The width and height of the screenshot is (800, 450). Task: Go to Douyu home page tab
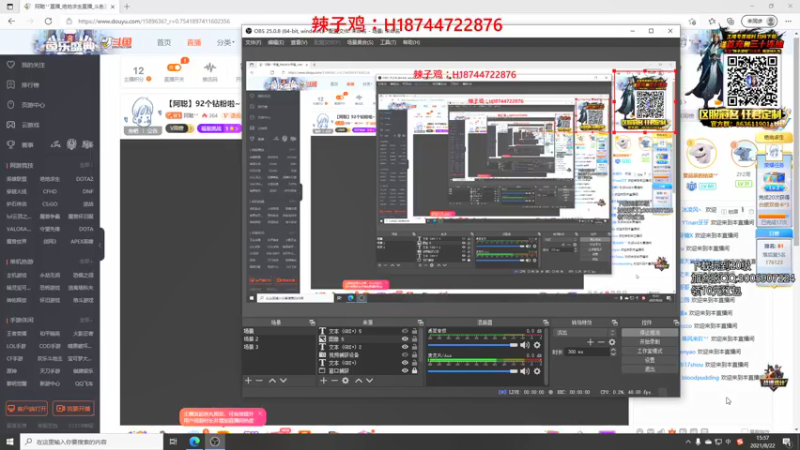point(164,43)
